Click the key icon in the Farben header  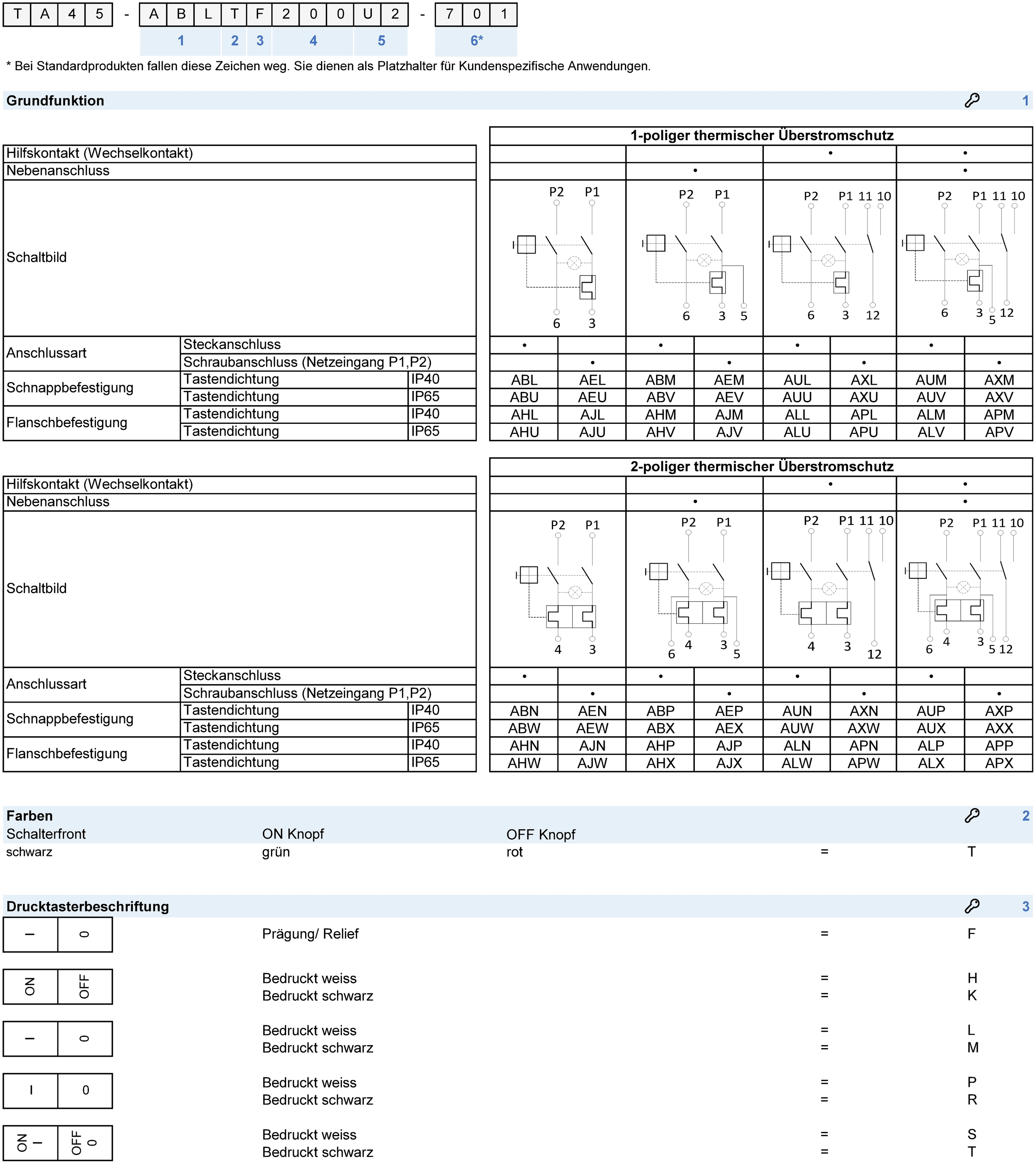(972, 815)
